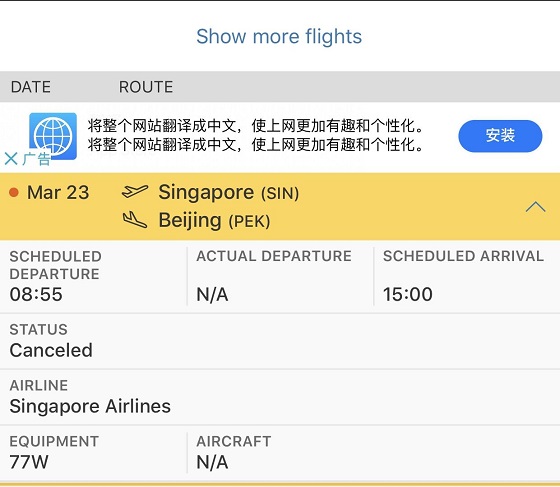
Task: Click the scheduled departure time 08:55
Action: [x=36, y=295]
